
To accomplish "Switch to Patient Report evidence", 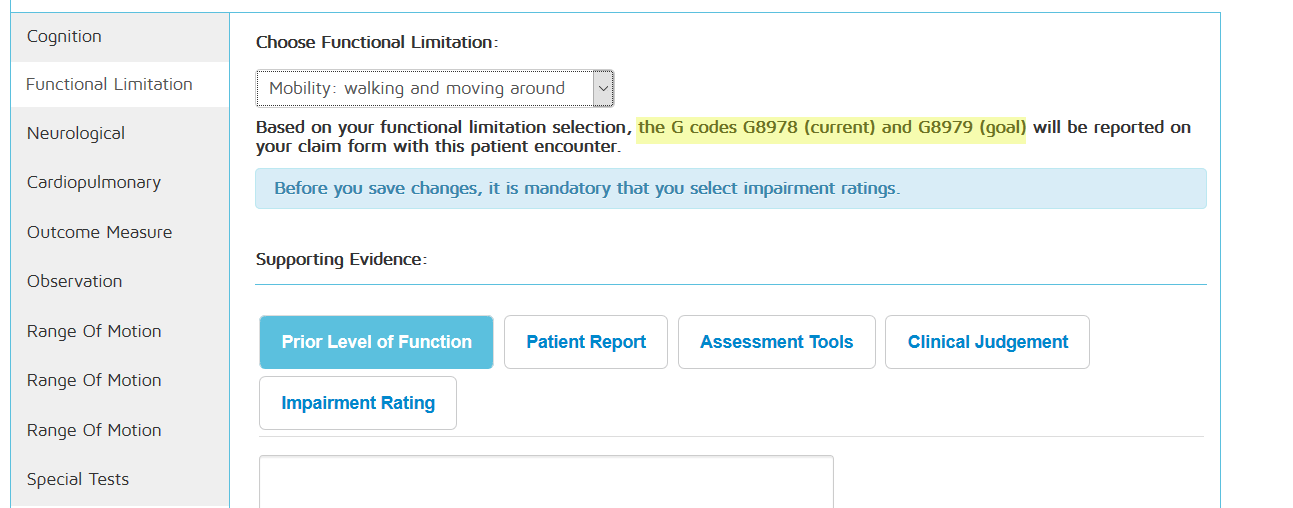I will pyautogui.click(x=586, y=342).
